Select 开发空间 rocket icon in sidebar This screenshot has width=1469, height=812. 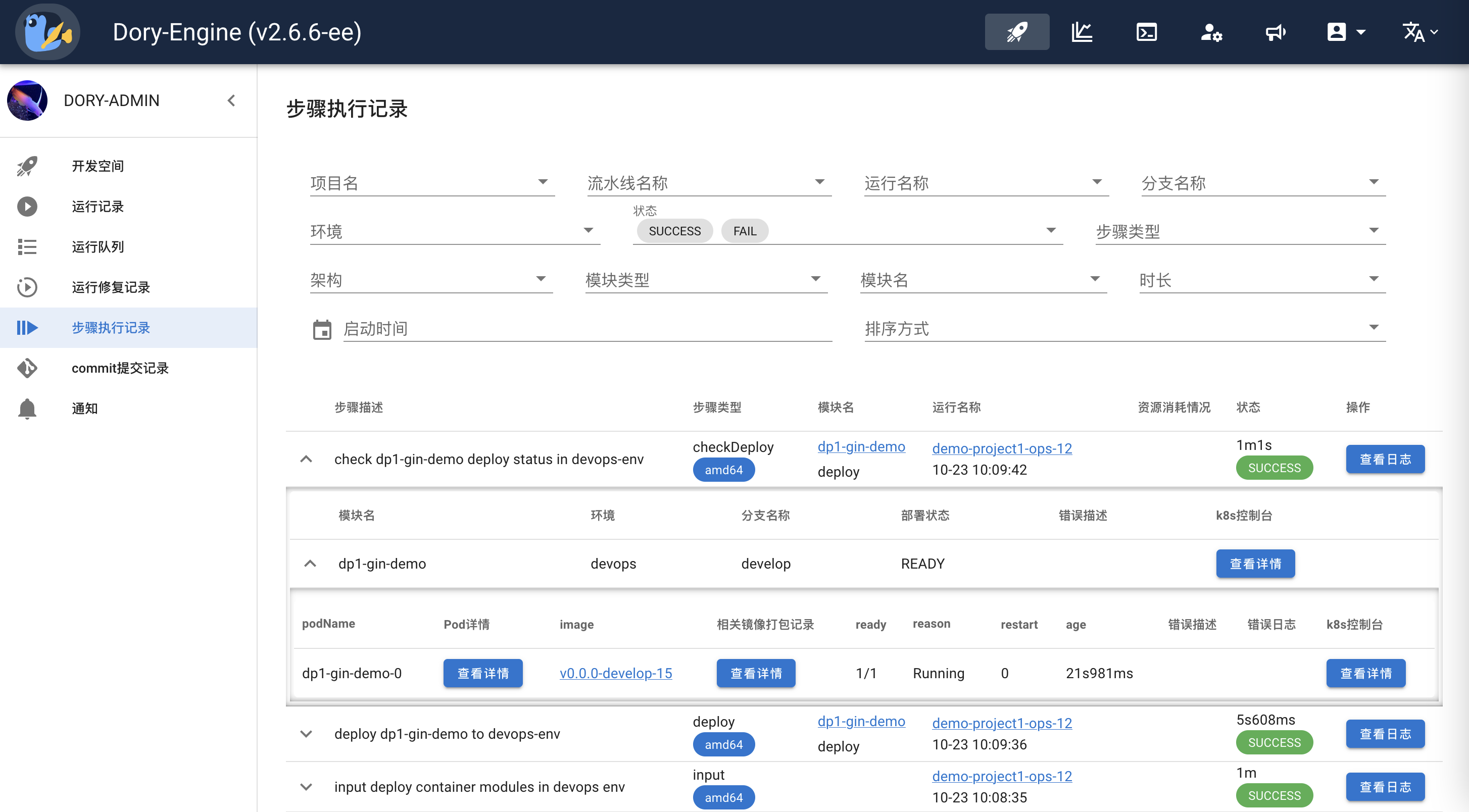coord(27,166)
